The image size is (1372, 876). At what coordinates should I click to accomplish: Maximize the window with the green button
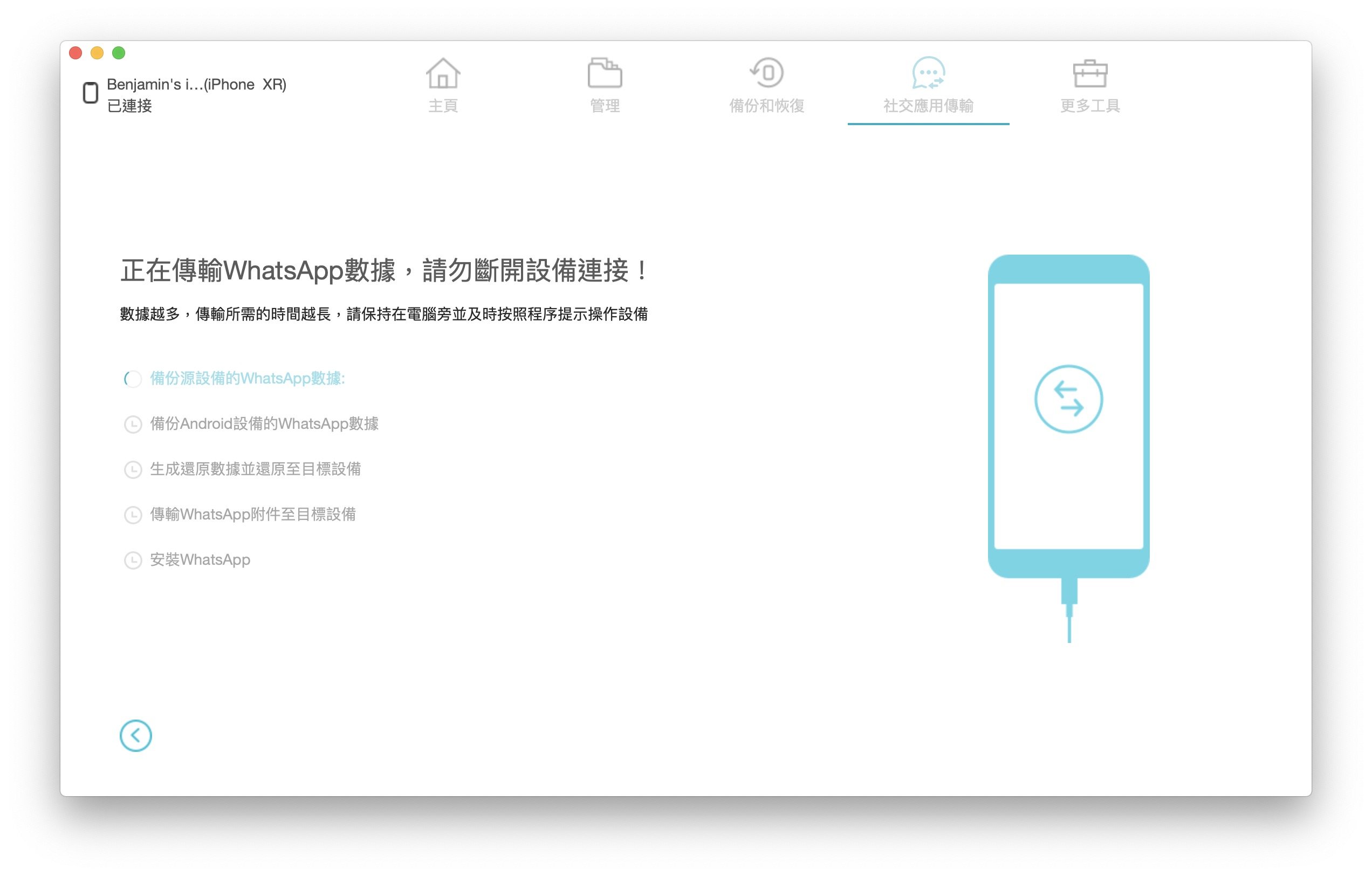point(119,53)
